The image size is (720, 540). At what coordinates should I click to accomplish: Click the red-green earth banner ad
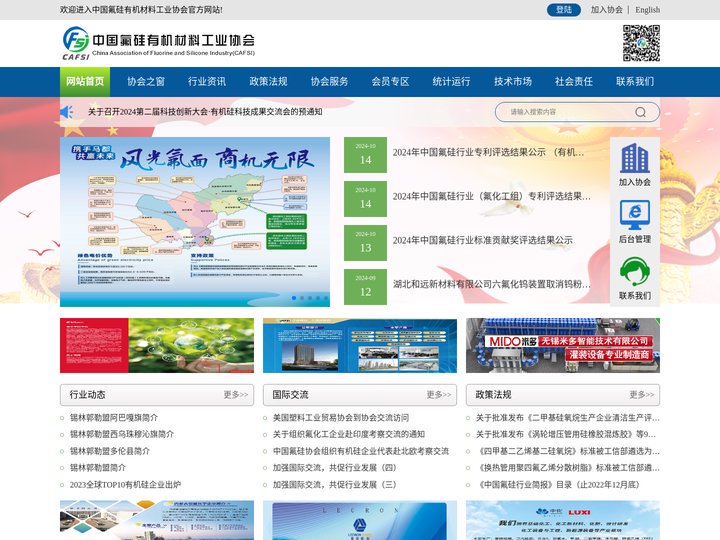pos(157,345)
